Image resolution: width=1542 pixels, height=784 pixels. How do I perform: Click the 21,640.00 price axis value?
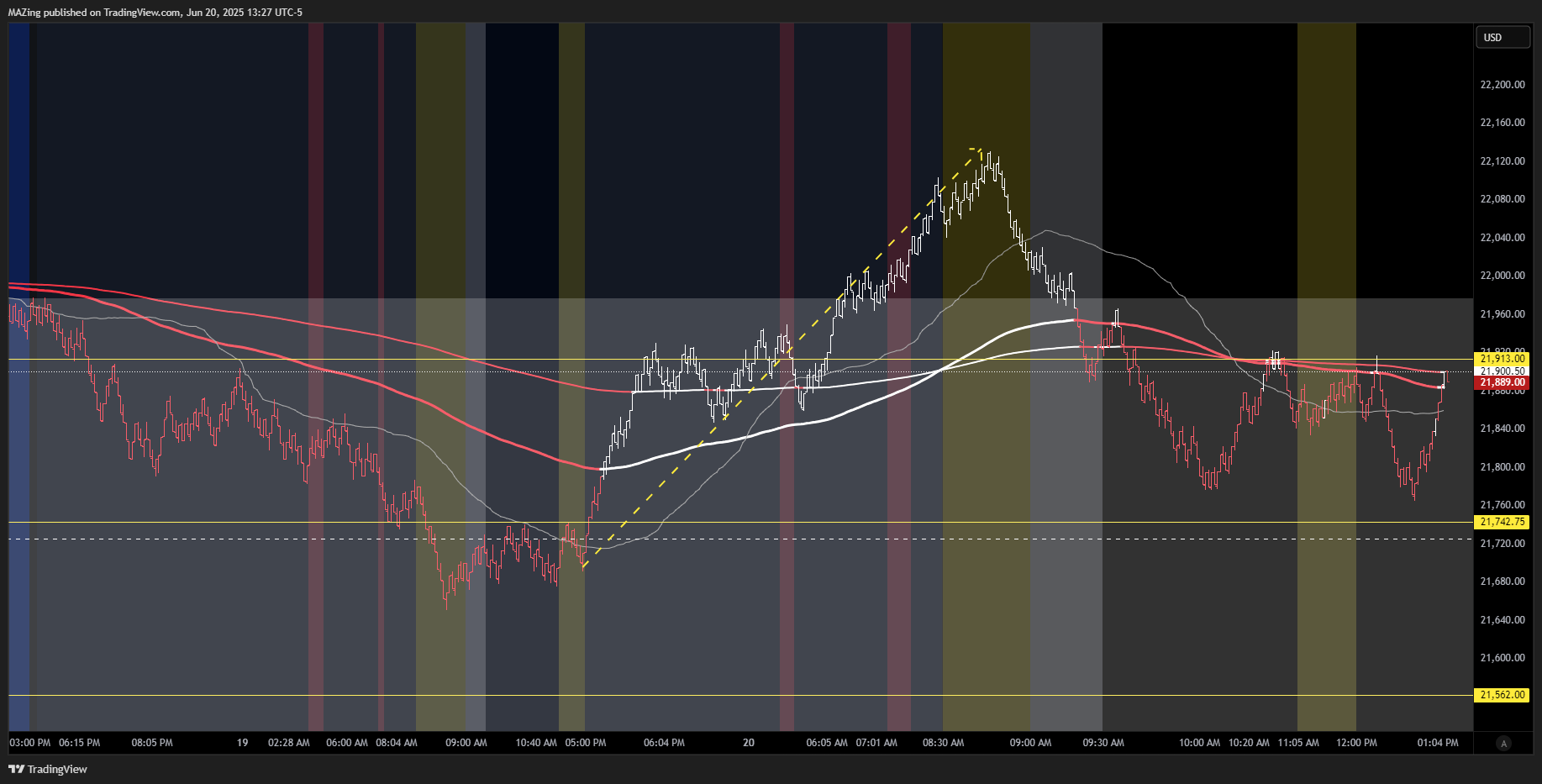[x=1503, y=620]
